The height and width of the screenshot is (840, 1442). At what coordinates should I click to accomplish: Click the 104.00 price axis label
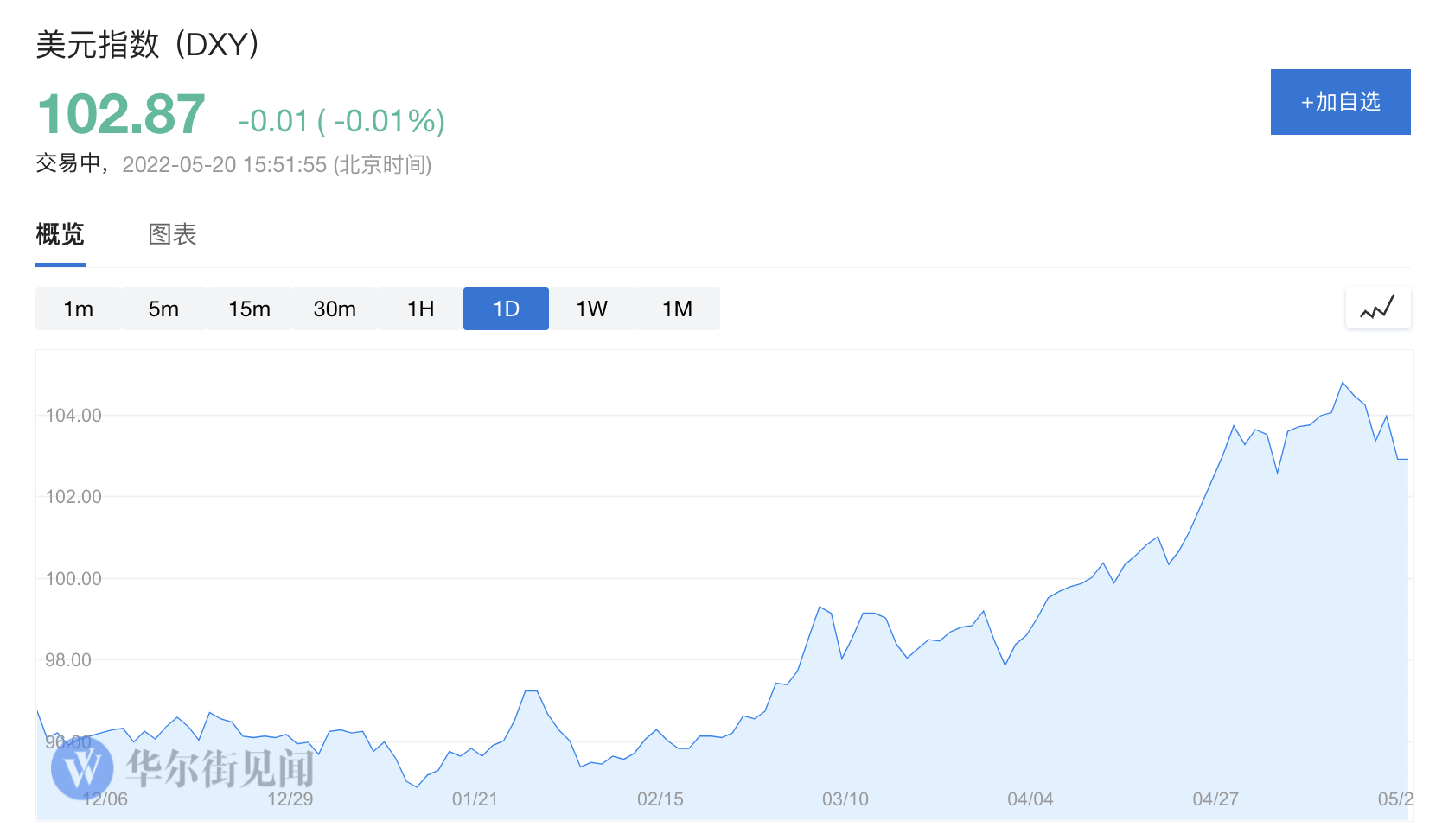point(73,416)
